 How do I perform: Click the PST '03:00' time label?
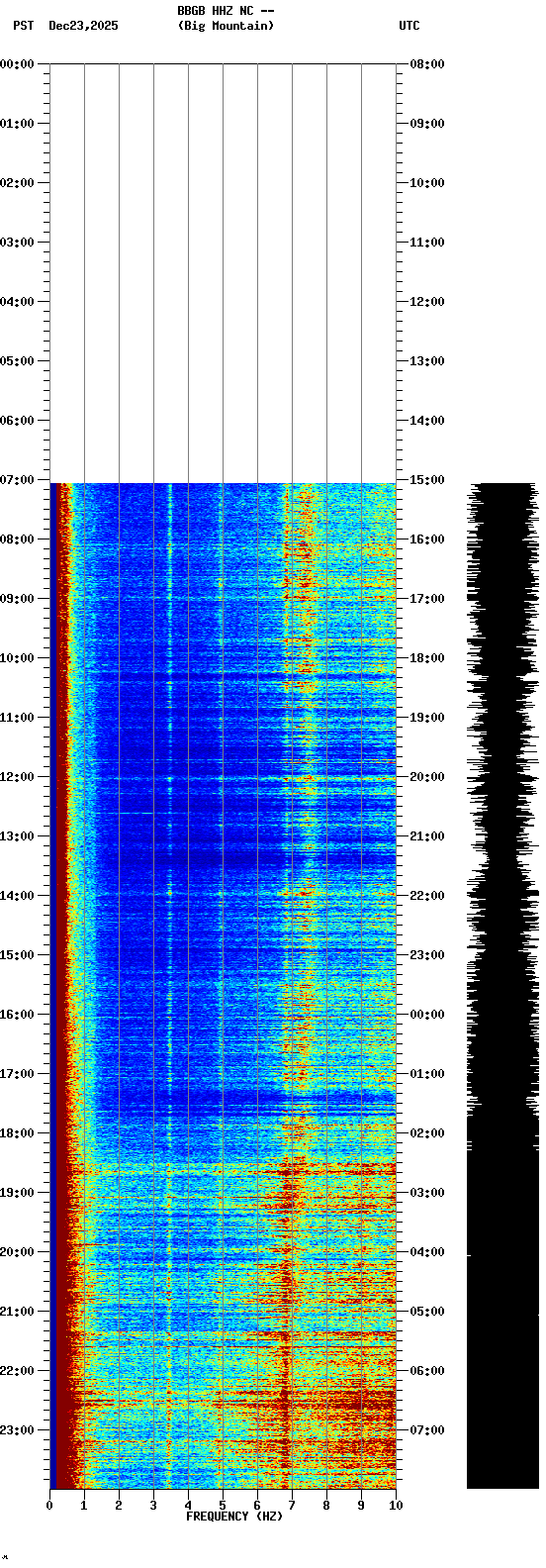17,243
